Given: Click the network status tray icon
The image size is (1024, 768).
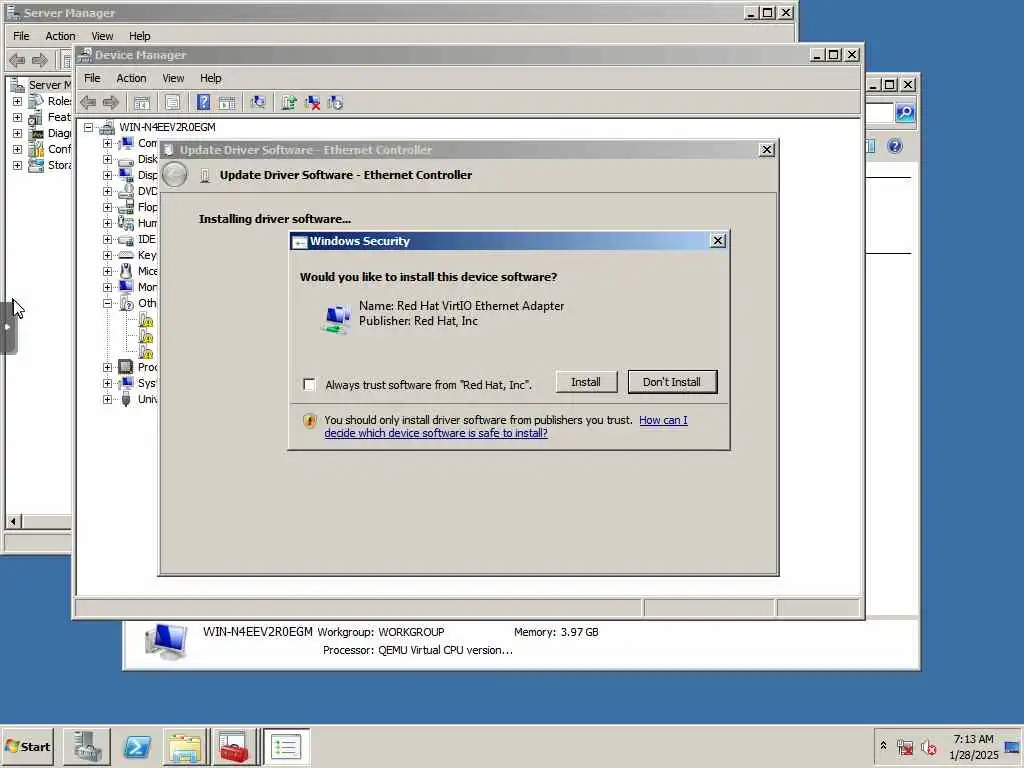Looking at the screenshot, I should click(904, 747).
